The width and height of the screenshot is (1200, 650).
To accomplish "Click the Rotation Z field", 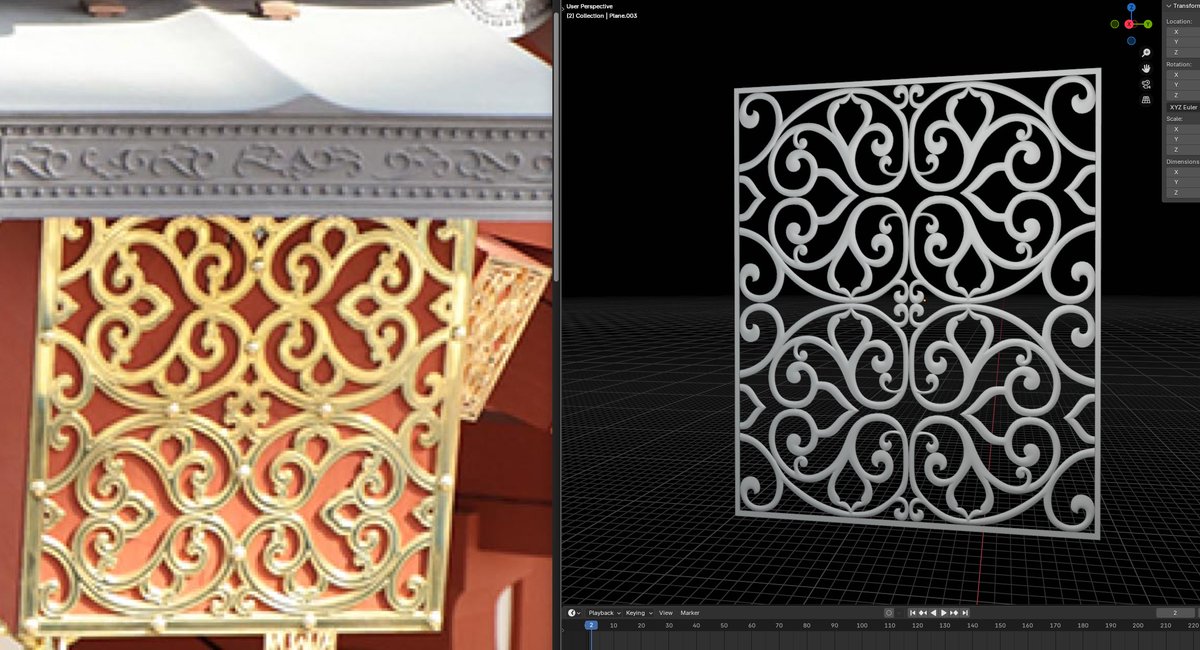I will [x=1183, y=95].
